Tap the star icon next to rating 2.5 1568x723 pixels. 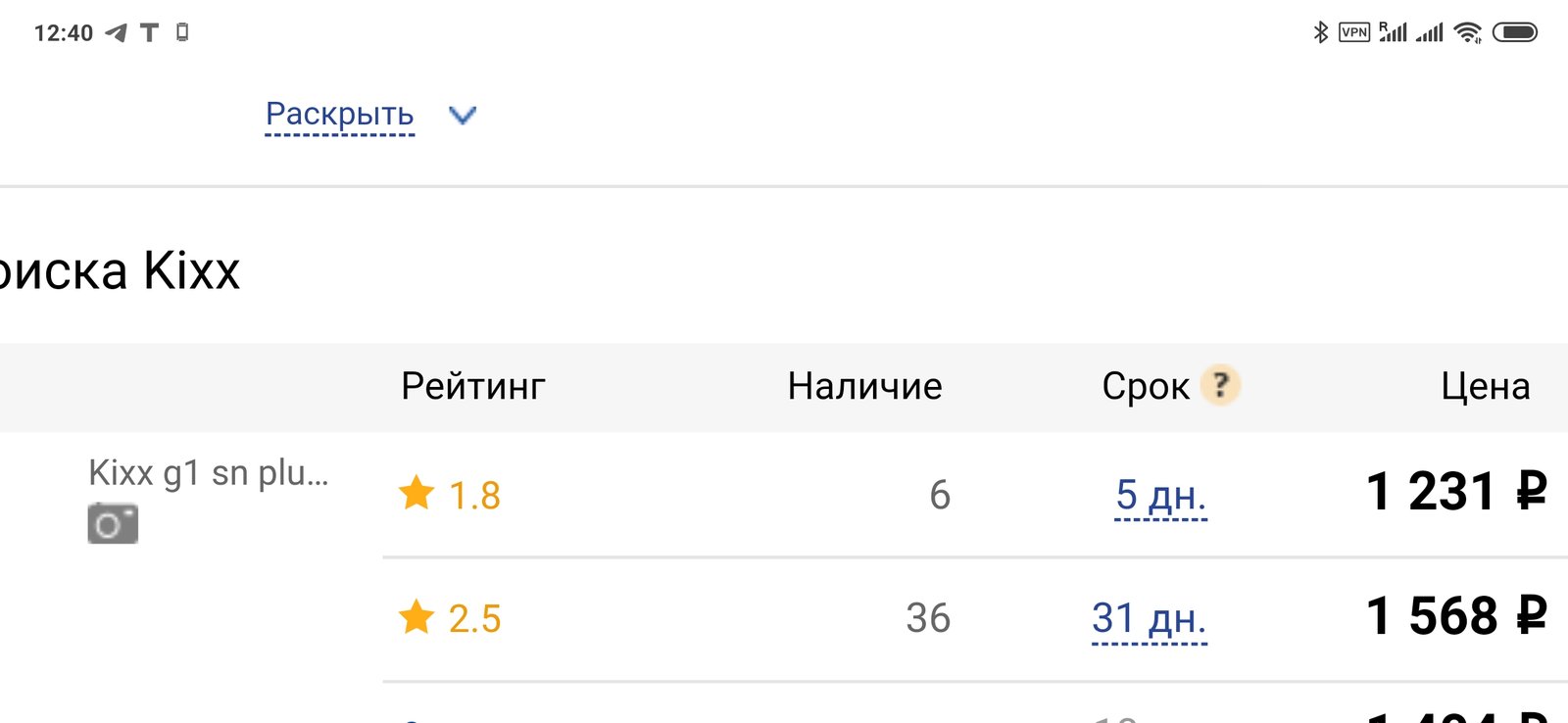pos(416,617)
